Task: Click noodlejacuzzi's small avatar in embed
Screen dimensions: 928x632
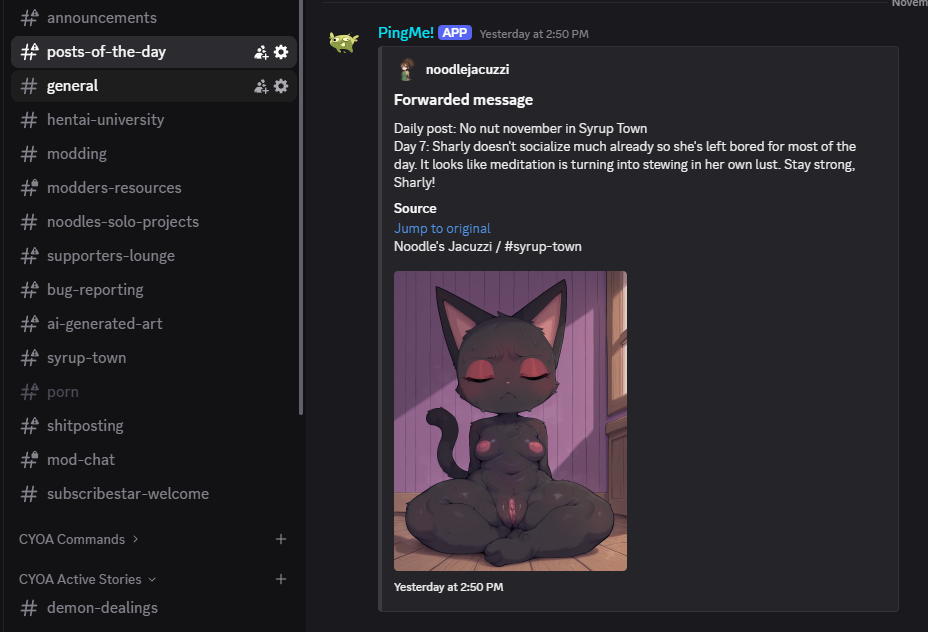Action: [x=406, y=70]
